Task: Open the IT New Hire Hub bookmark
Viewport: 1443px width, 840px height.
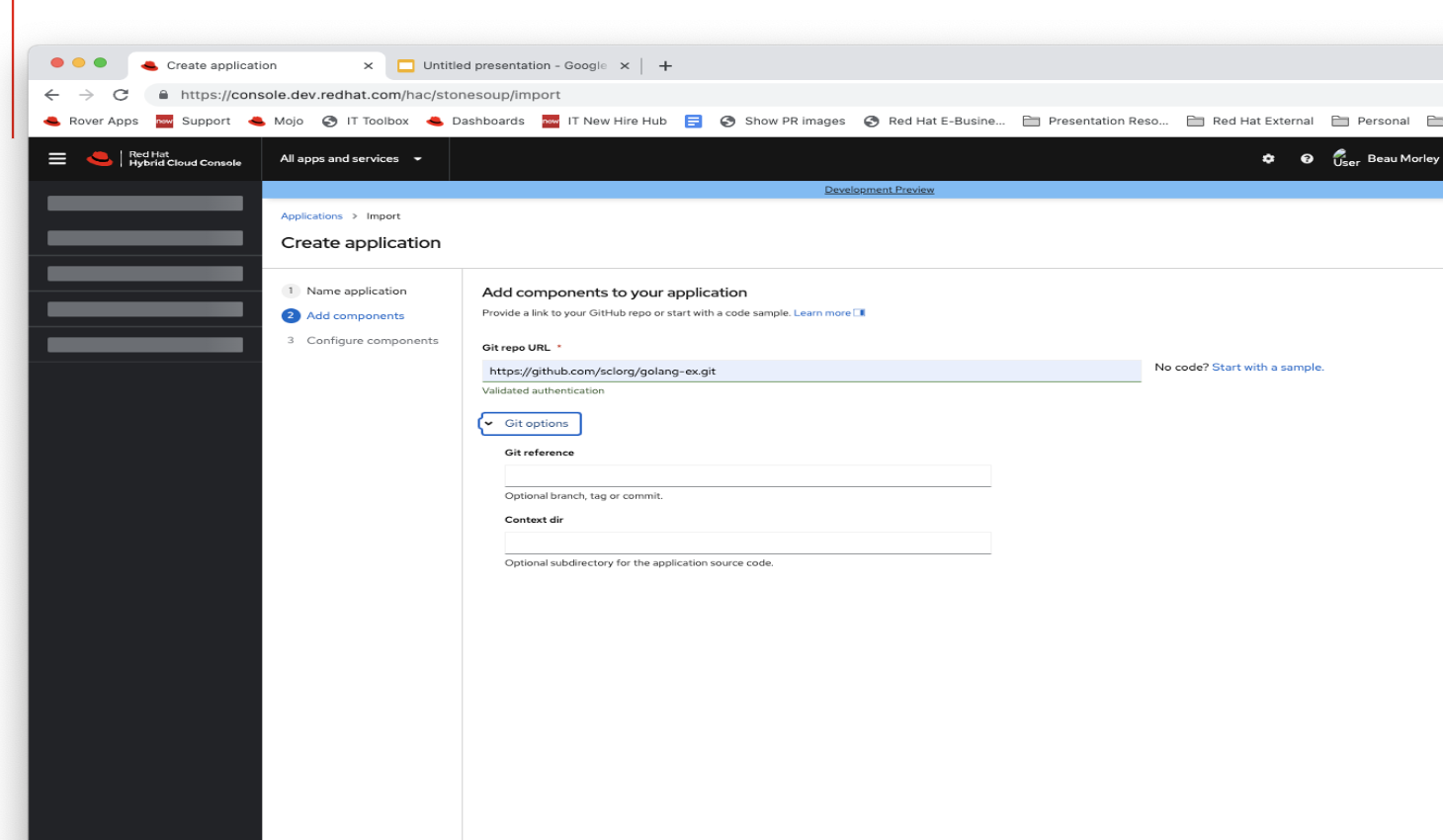Action: [605, 122]
